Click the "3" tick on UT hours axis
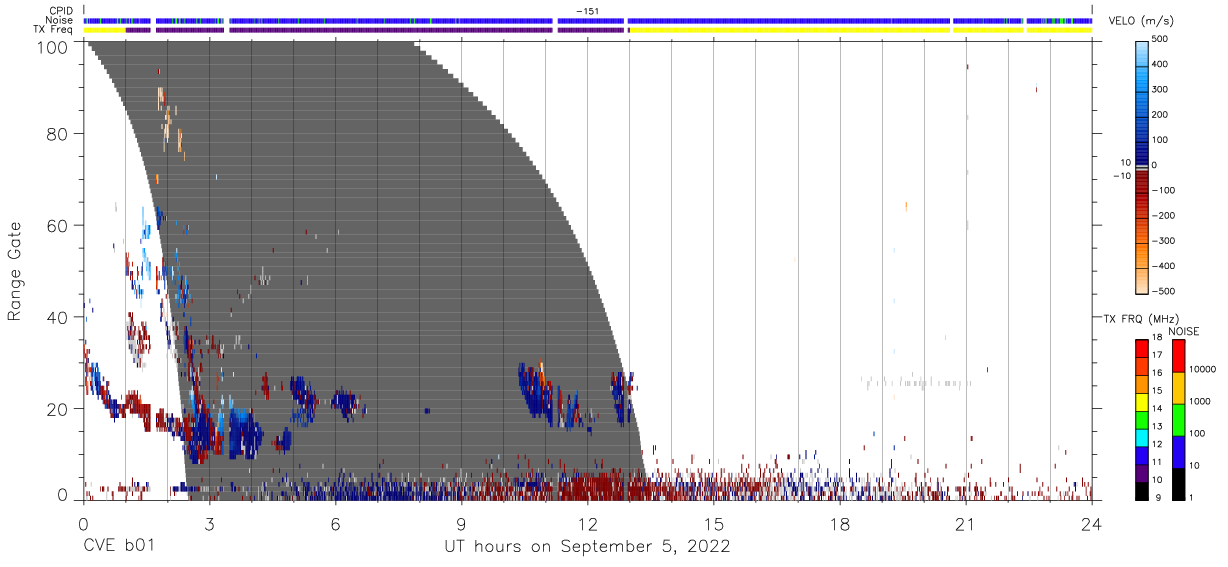Viewport: 1228px width, 567px height. click(x=209, y=522)
